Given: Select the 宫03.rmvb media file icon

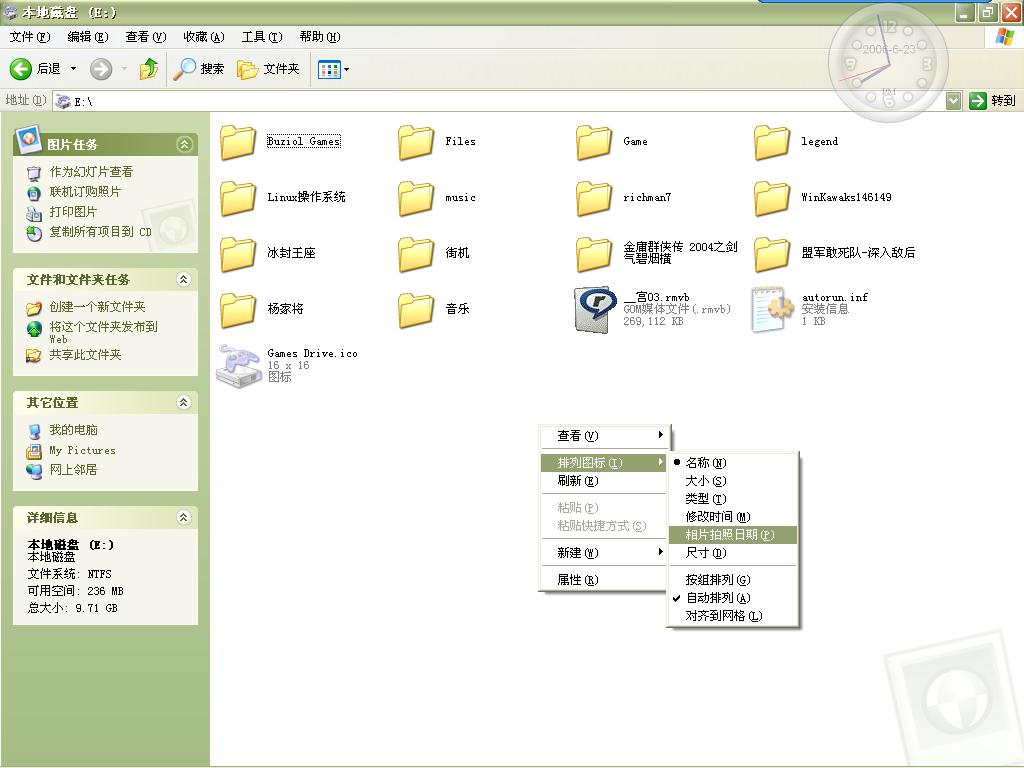Looking at the screenshot, I should 594,310.
